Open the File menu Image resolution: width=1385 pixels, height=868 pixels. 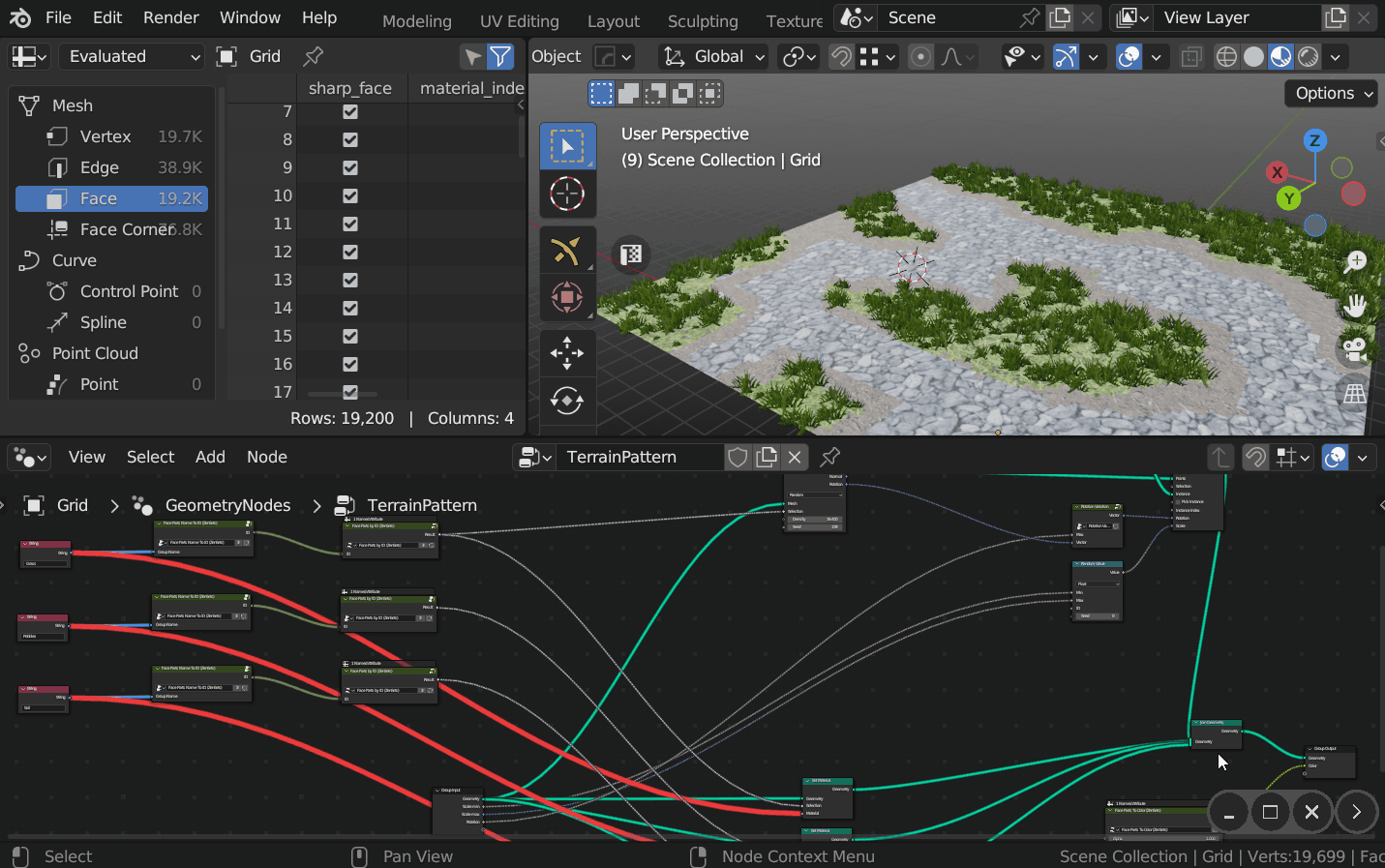pyautogui.click(x=58, y=17)
